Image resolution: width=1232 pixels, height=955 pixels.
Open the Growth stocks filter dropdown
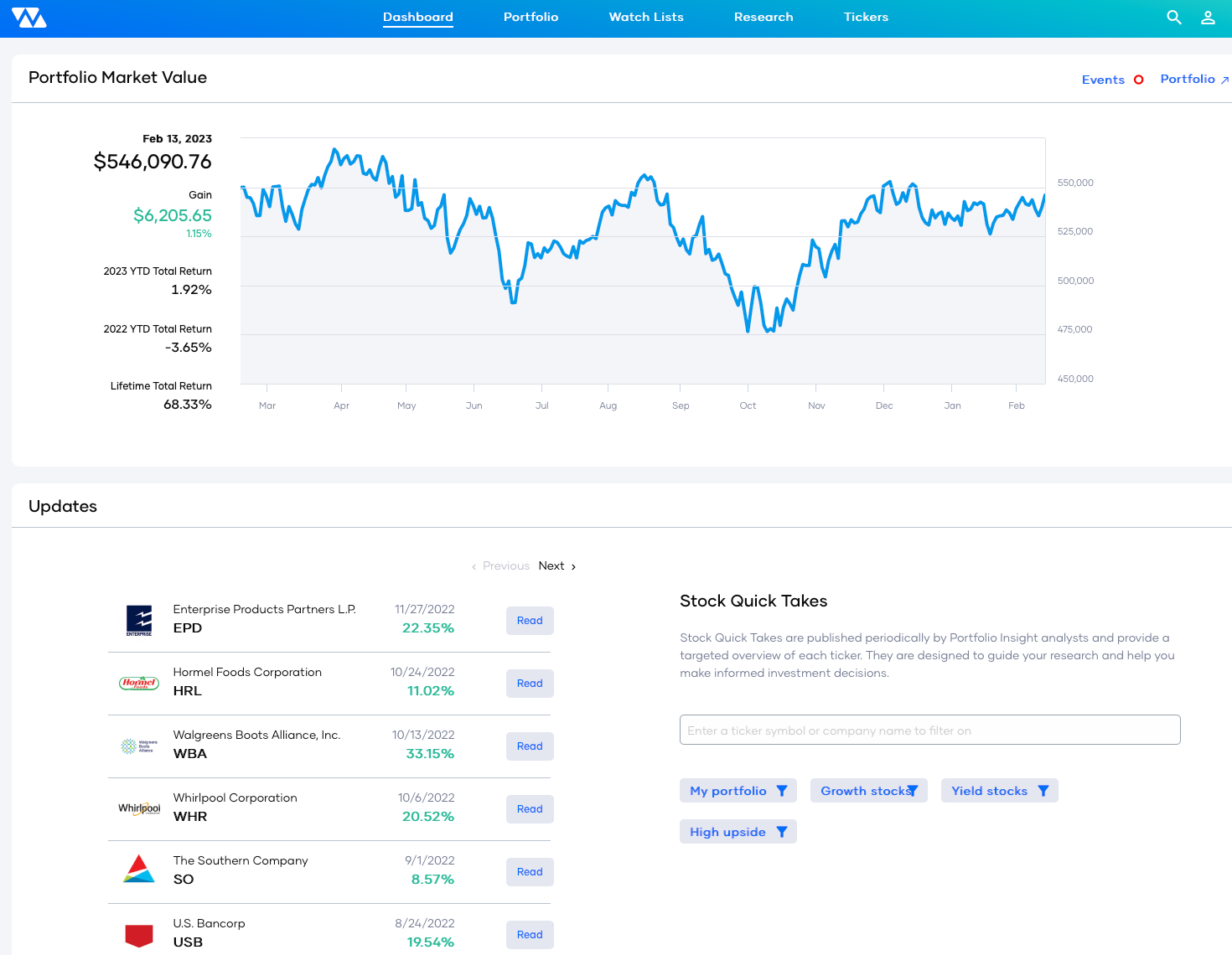[x=914, y=790]
